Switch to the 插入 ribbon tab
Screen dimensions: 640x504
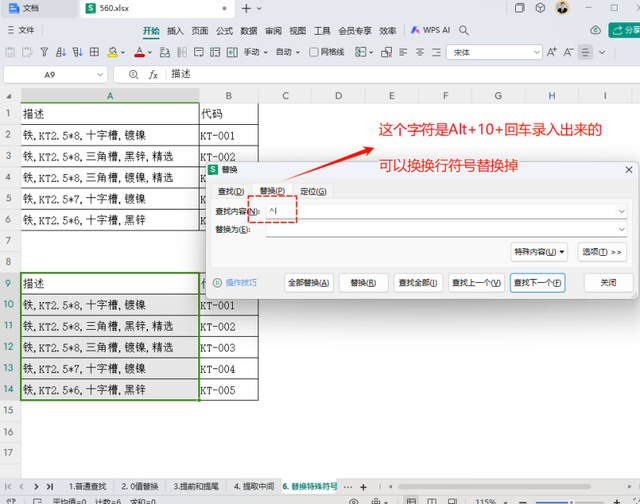coord(175,31)
